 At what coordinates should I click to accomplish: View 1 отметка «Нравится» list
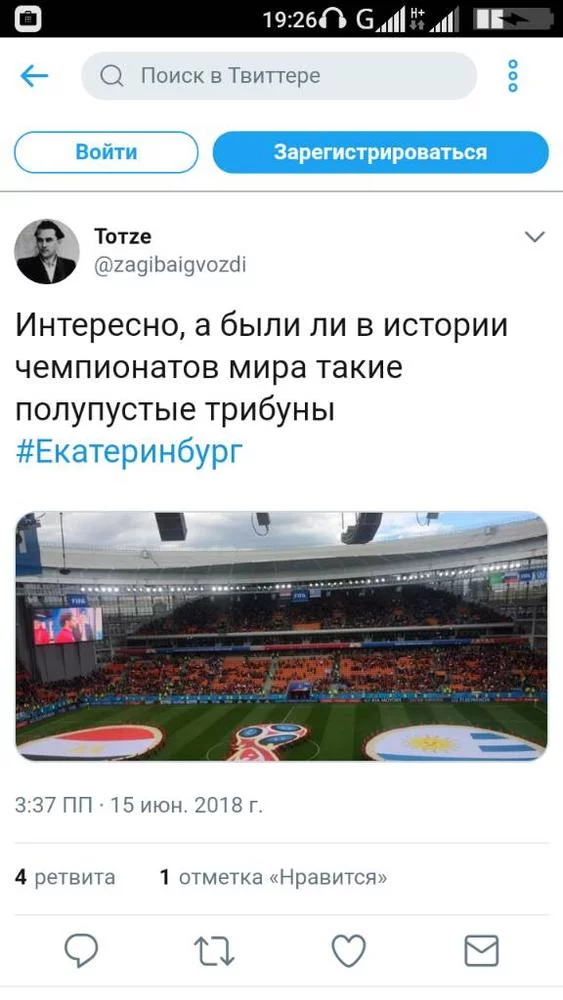(x=273, y=878)
